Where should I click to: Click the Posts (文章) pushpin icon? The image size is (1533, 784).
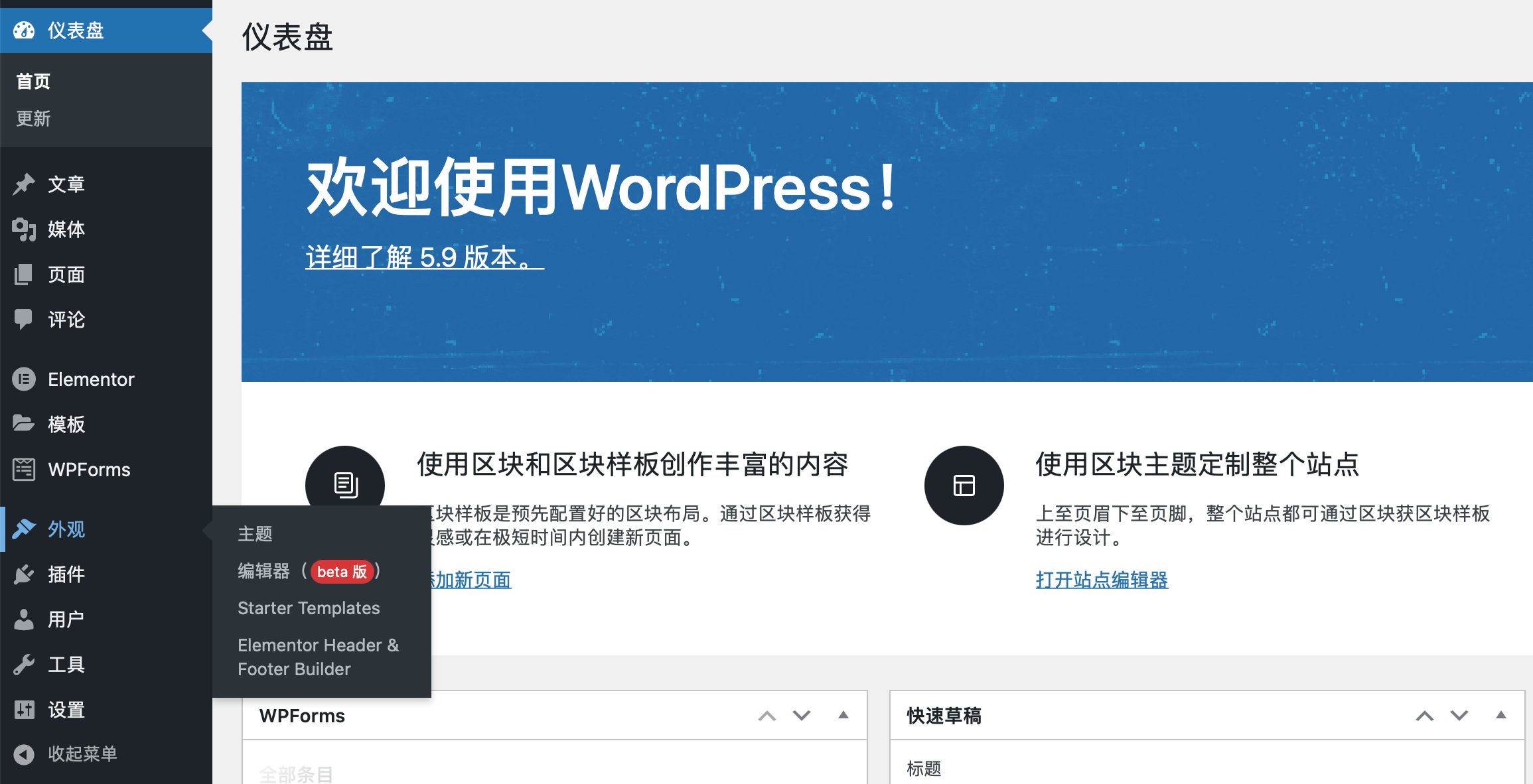[x=24, y=184]
